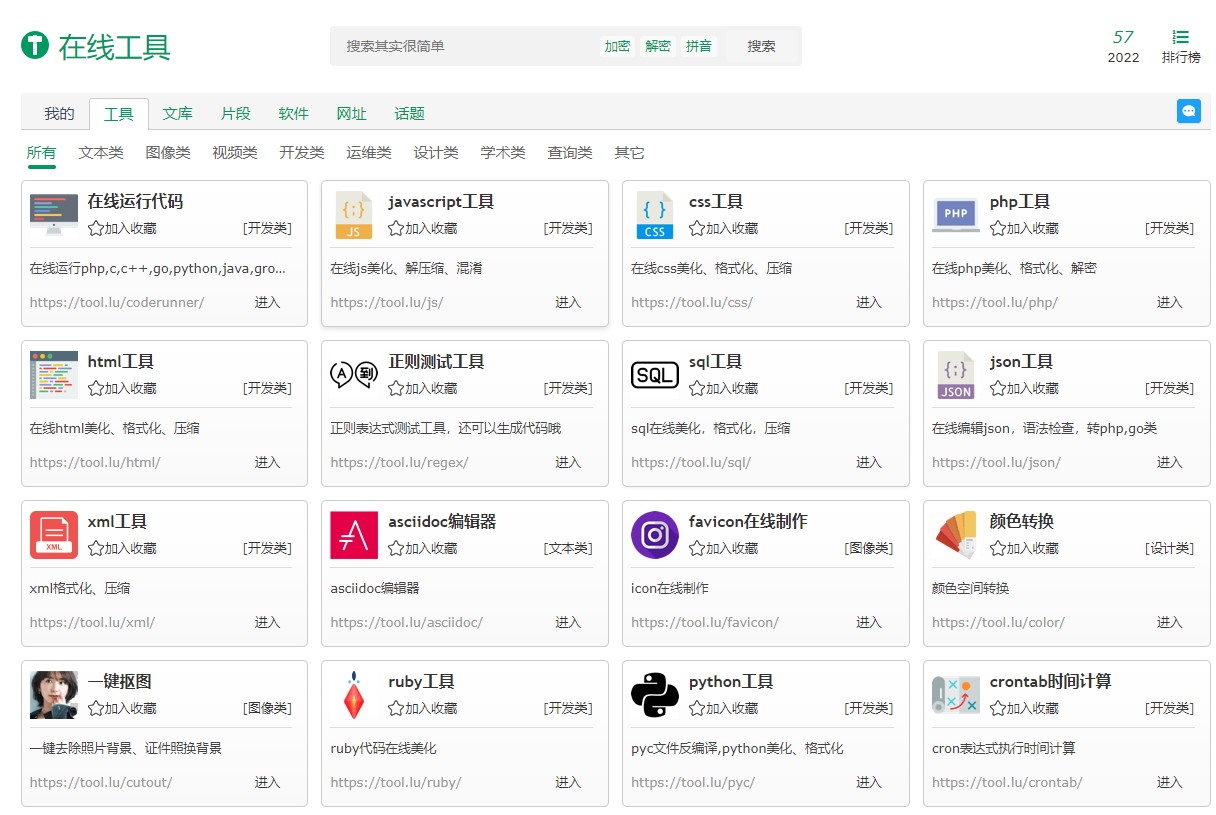
Task: Click the ruby工具 gem icon
Action: [354, 695]
